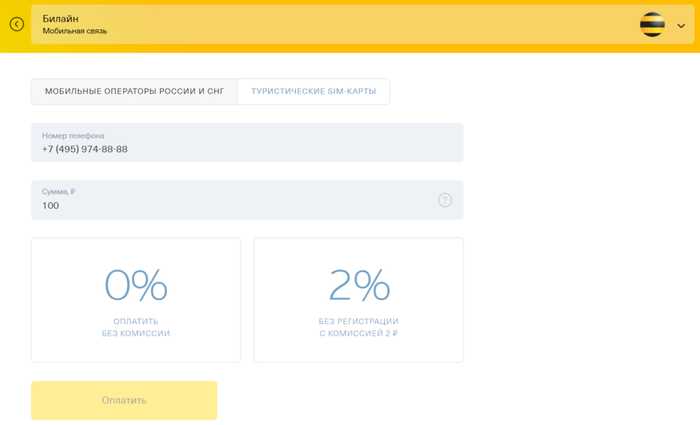
Task: Go back using the circled arrow icon
Action: (17, 24)
